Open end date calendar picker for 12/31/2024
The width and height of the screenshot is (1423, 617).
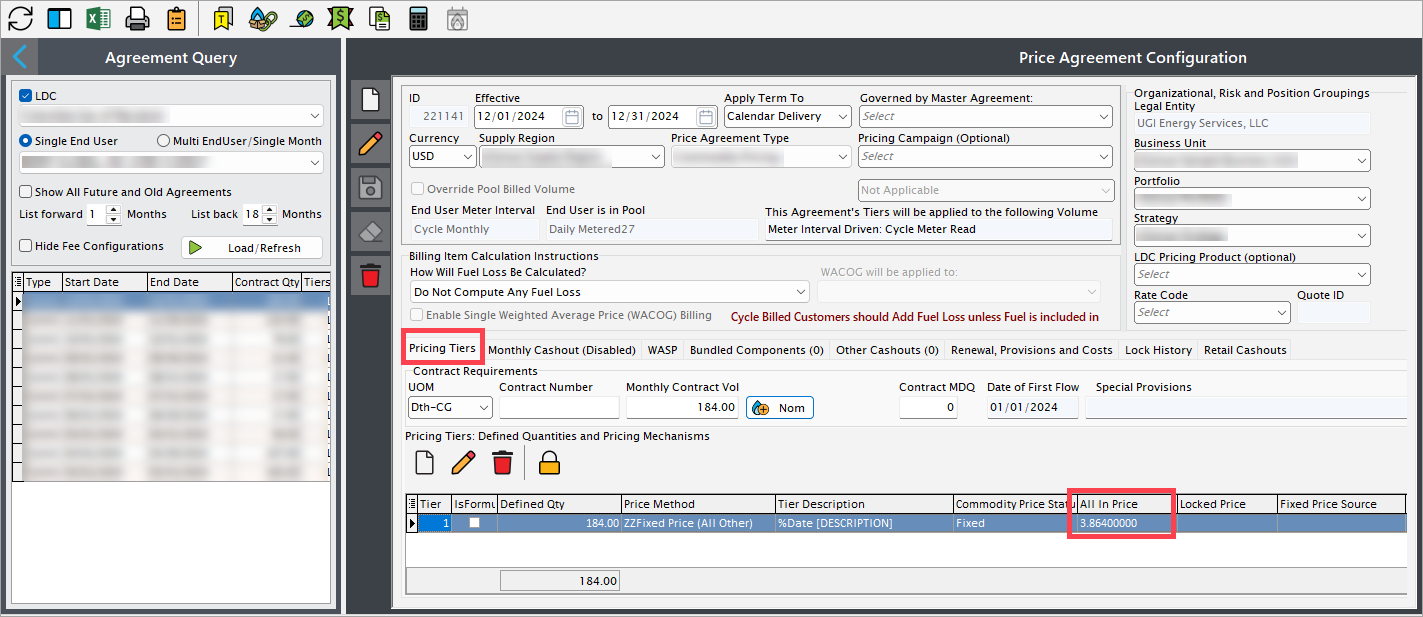click(x=706, y=117)
